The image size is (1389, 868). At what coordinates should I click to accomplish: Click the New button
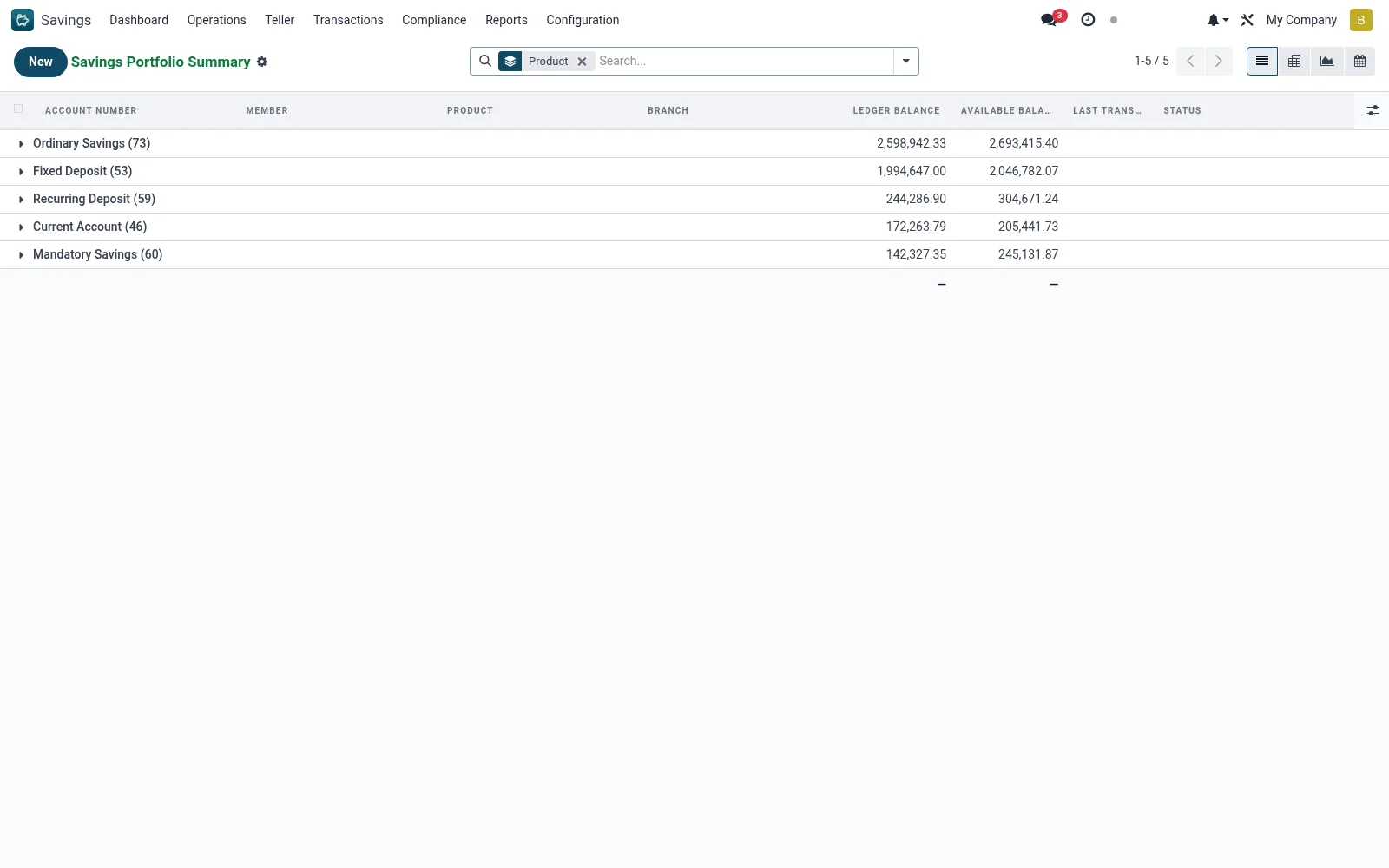point(41,62)
